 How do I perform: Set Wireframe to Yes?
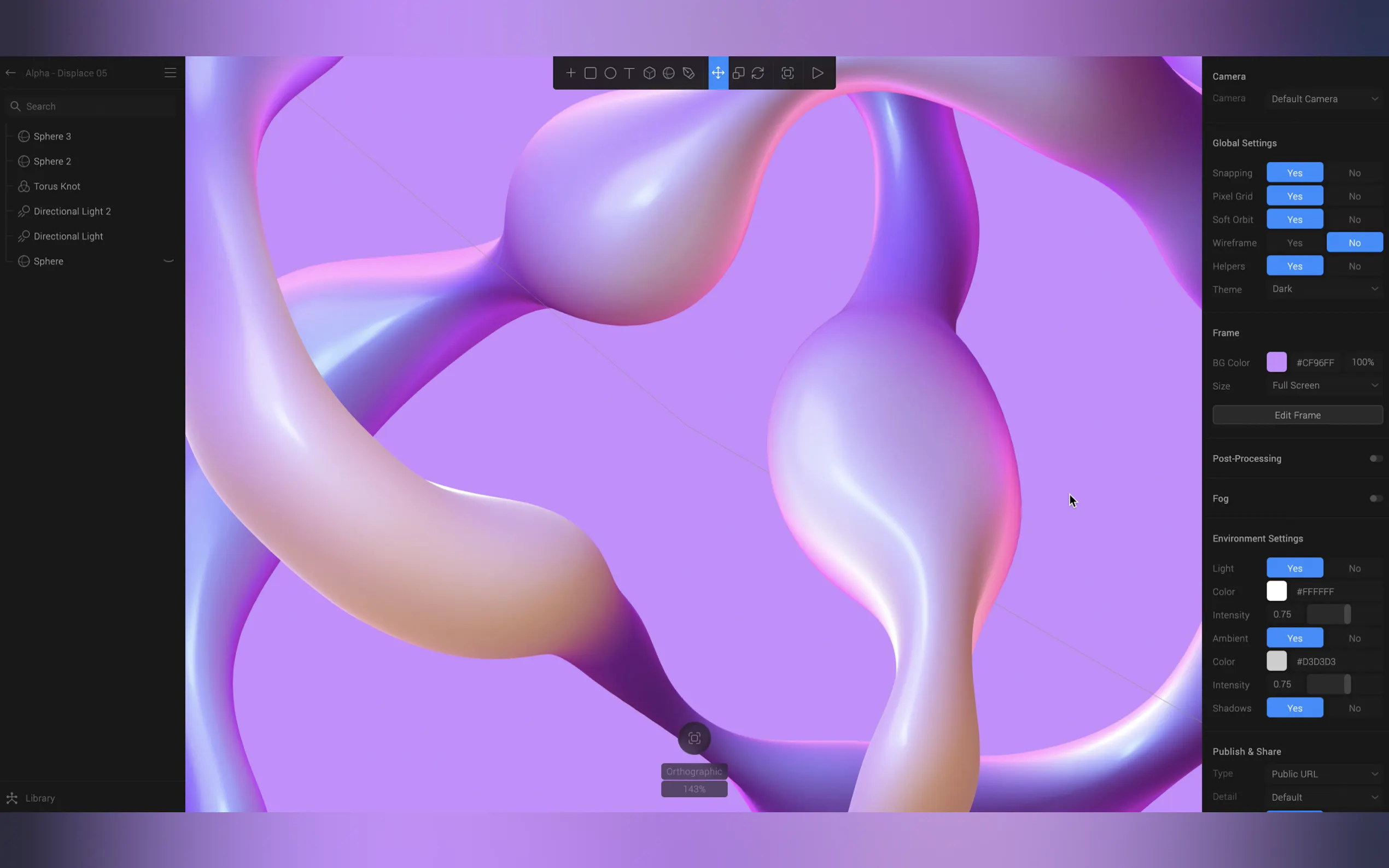1294,243
